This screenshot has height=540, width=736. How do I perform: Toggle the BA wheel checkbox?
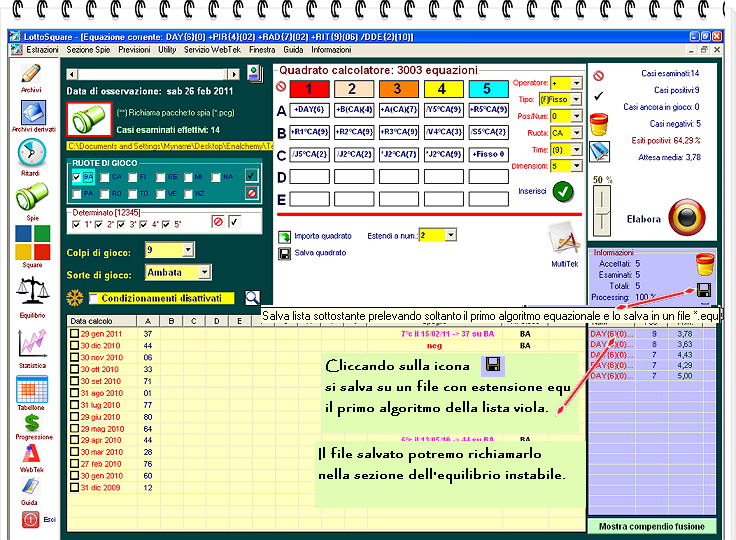click(x=77, y=177)
